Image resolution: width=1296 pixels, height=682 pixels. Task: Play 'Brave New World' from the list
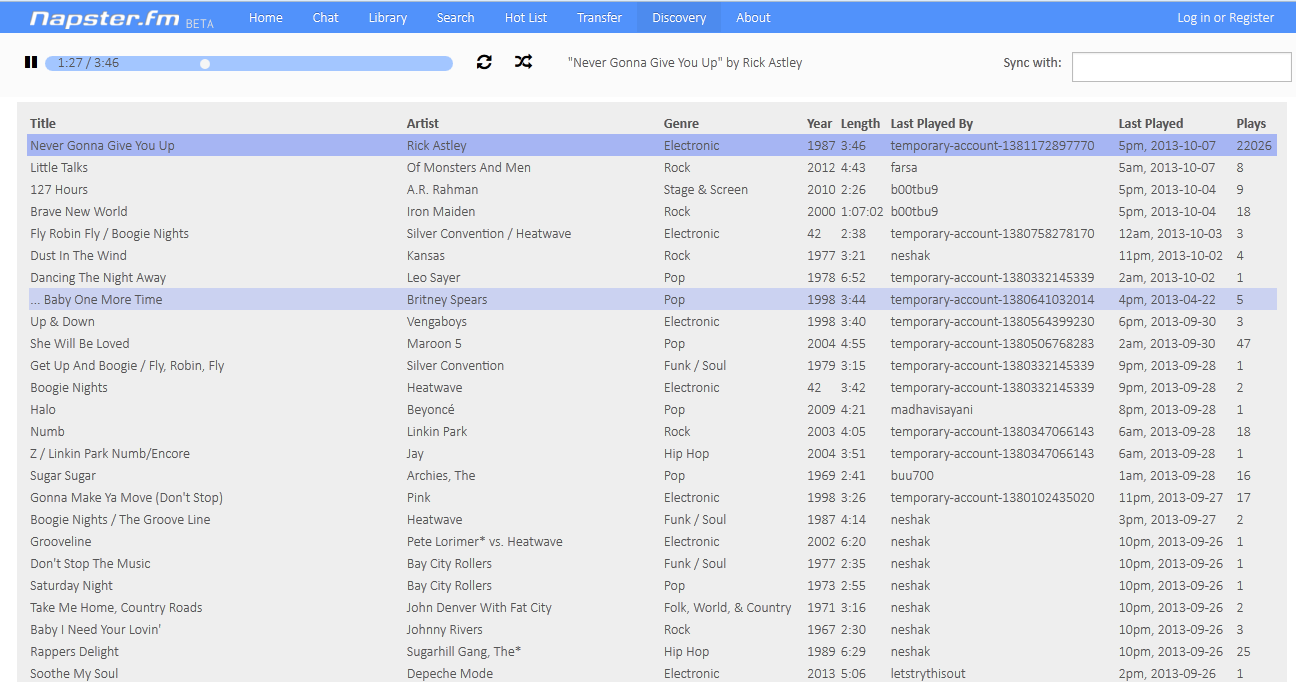point(79,212)
